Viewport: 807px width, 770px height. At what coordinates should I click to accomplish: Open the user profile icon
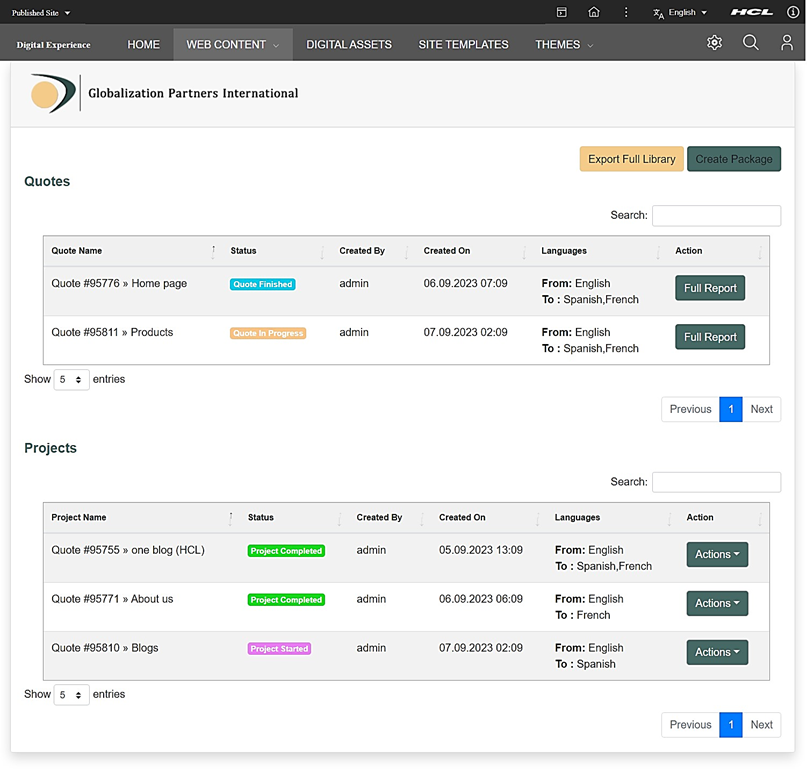787,43
